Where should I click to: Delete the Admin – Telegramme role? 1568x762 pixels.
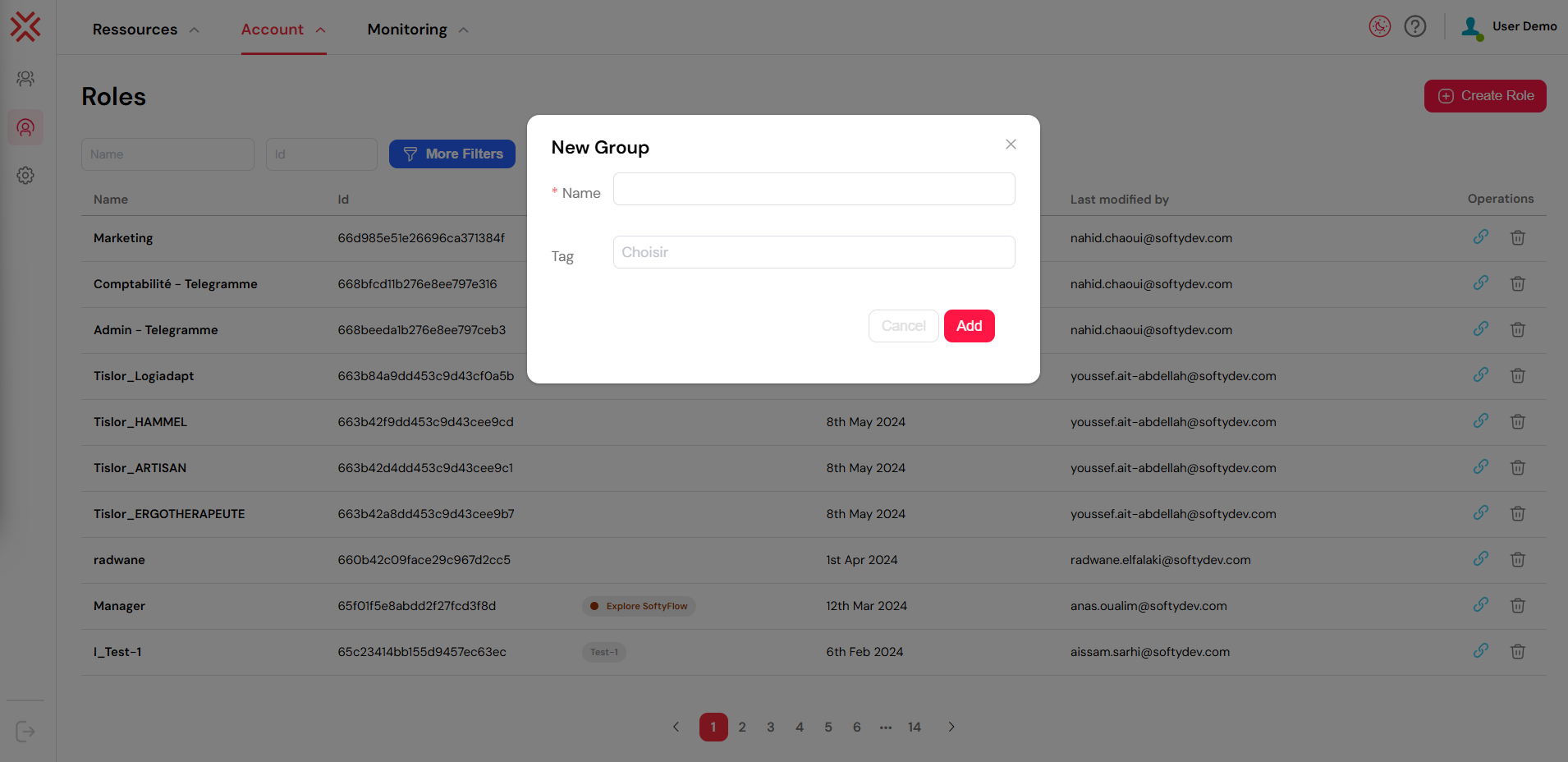[1518, 329]
